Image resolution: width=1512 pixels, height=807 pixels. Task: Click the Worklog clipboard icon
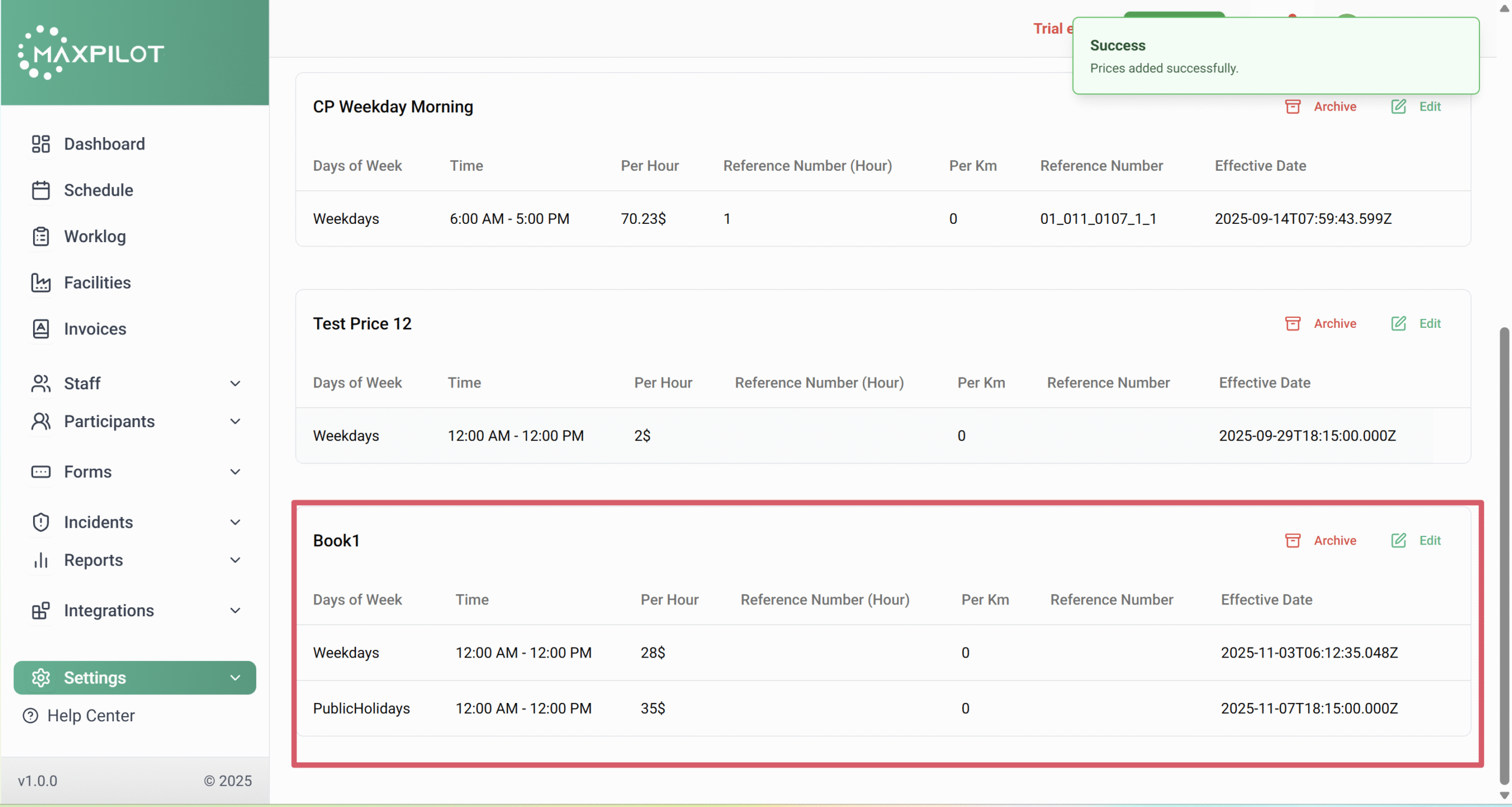pos(41,236)
